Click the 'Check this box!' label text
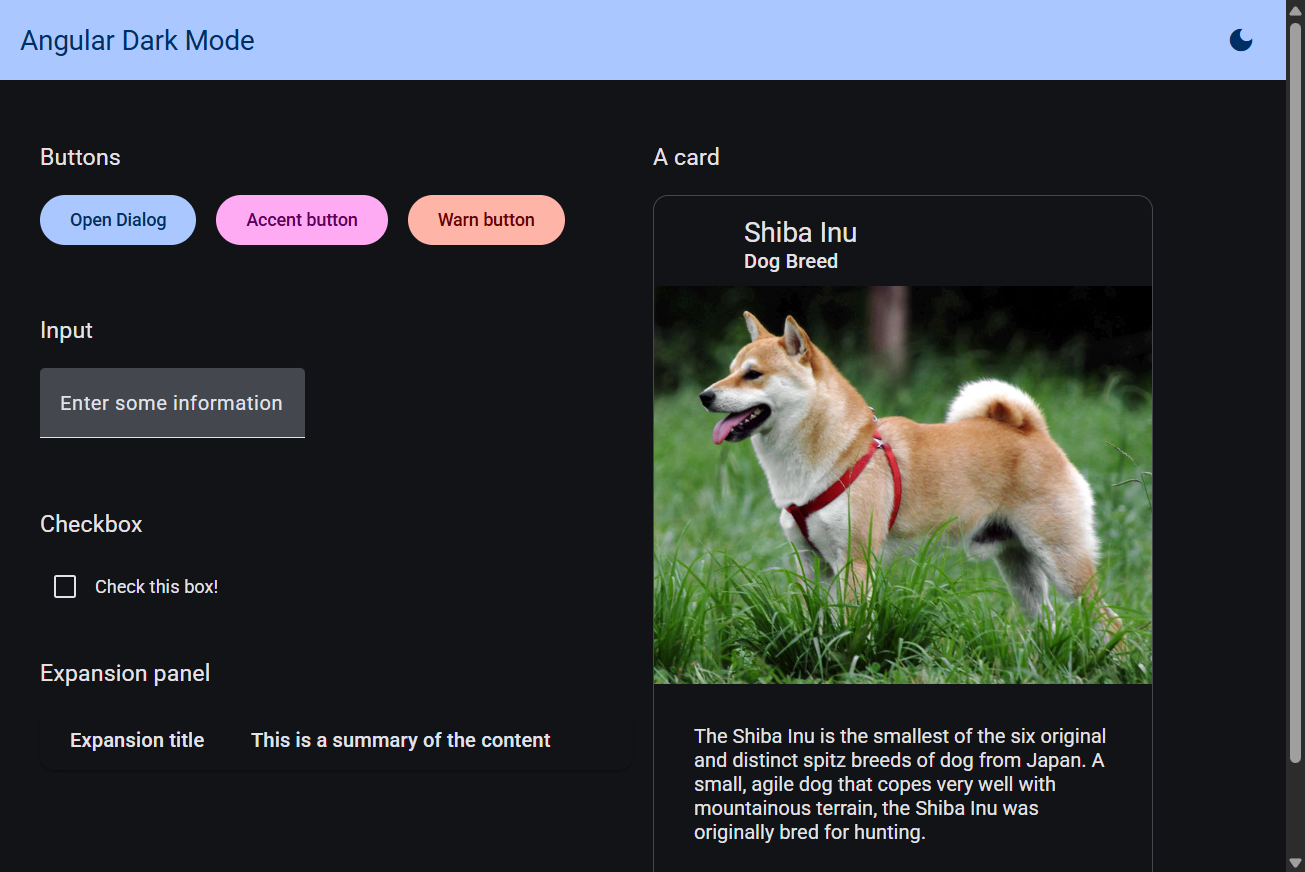The width and height of the screenshot is (1305, 872). click(157, 587)
